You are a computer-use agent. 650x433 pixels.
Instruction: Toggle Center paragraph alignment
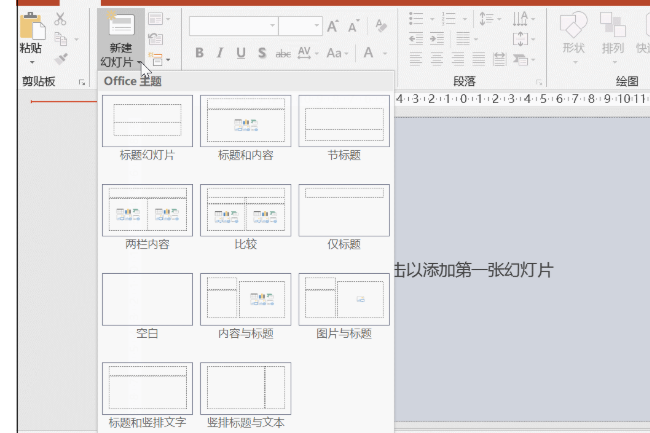(x=437, y=59)
